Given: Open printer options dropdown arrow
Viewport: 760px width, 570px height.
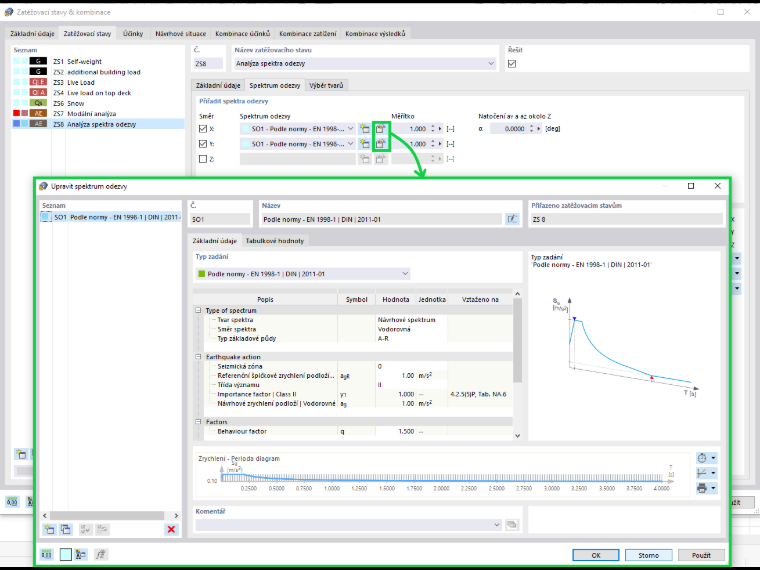Looking at the screenshot, I should pos(713,488).
